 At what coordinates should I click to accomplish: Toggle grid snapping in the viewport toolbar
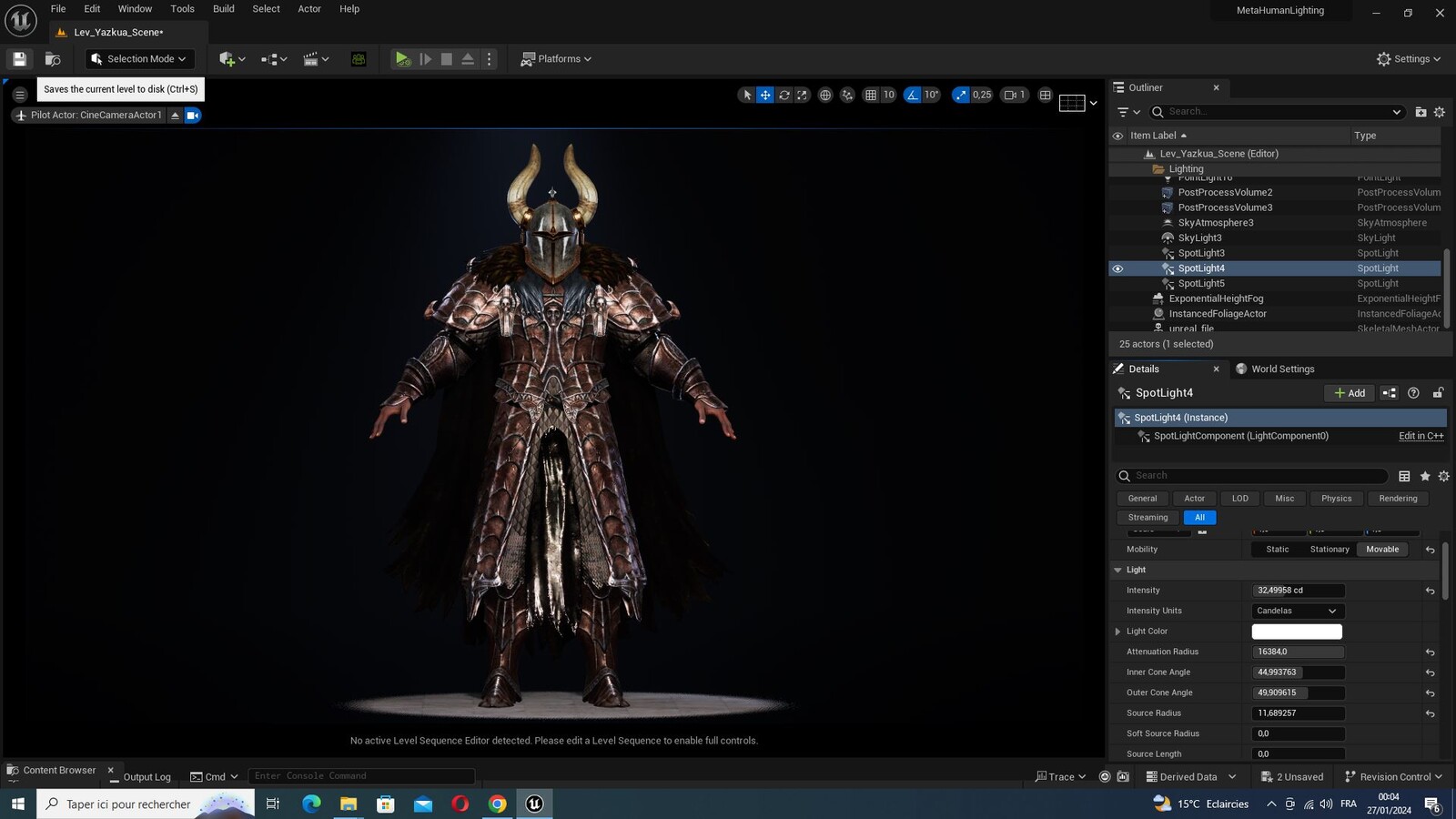[x=871, y=95]
